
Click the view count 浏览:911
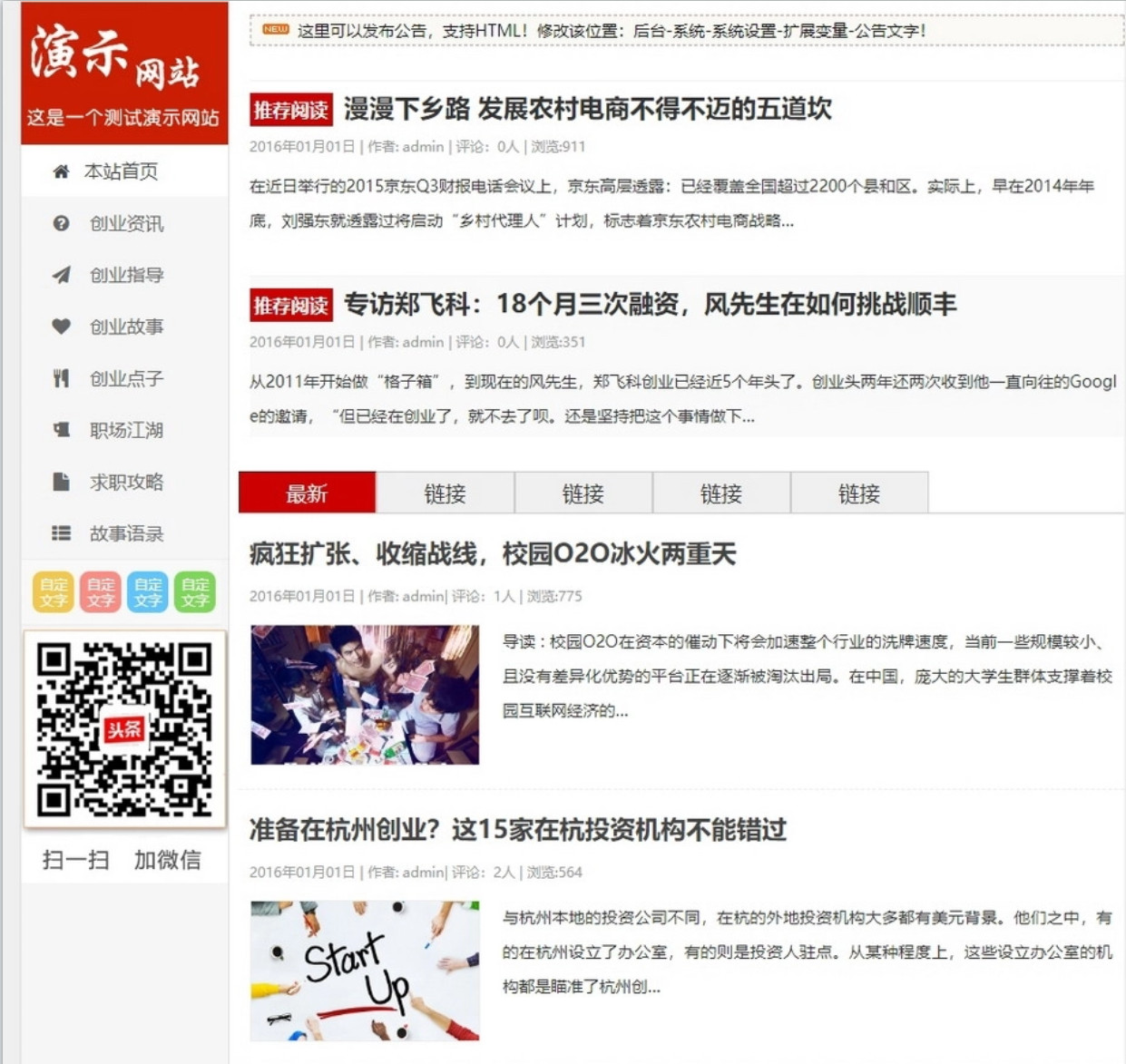pyautogui.click(x=558, y=147)
